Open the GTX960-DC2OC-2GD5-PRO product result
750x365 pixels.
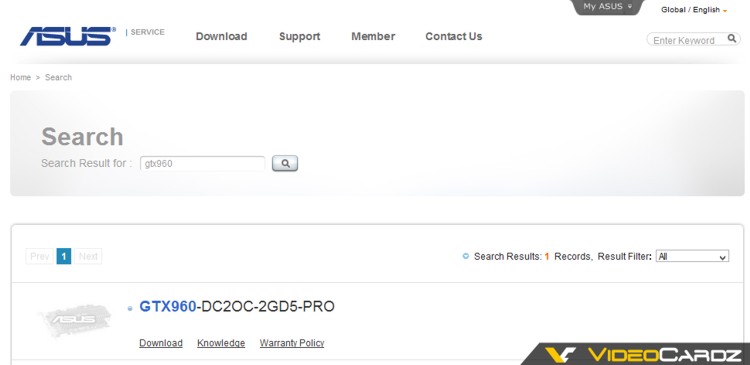237,306
